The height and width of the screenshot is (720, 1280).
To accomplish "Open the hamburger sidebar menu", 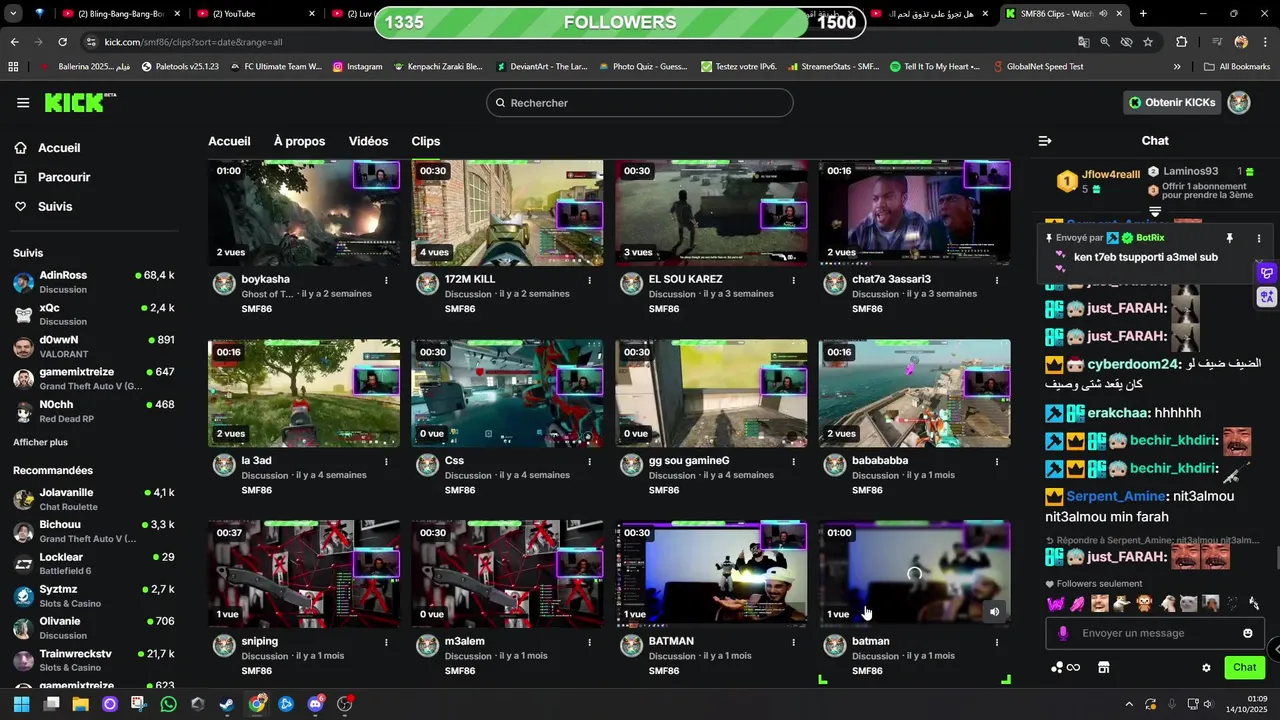I will [23, 102].
